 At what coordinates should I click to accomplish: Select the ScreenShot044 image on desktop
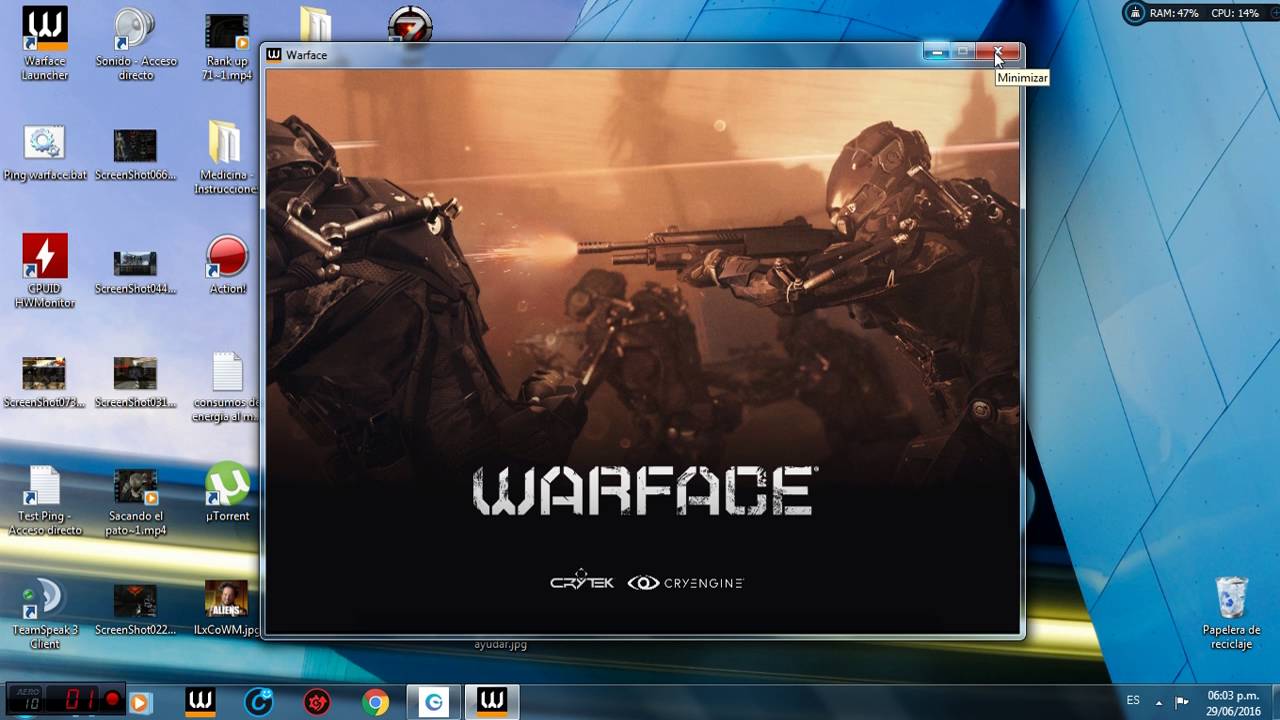tap(136, 270)
